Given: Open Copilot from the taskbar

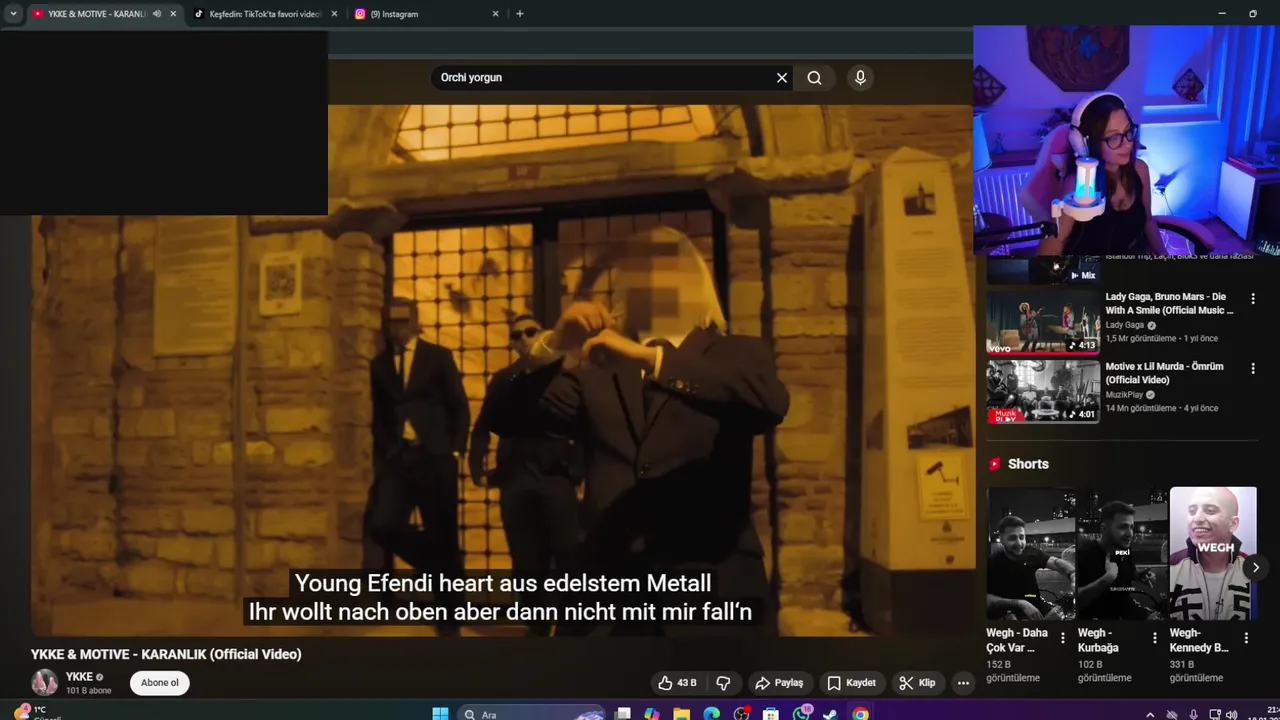Looking at the screenshot, I should (x=652, y=714).
